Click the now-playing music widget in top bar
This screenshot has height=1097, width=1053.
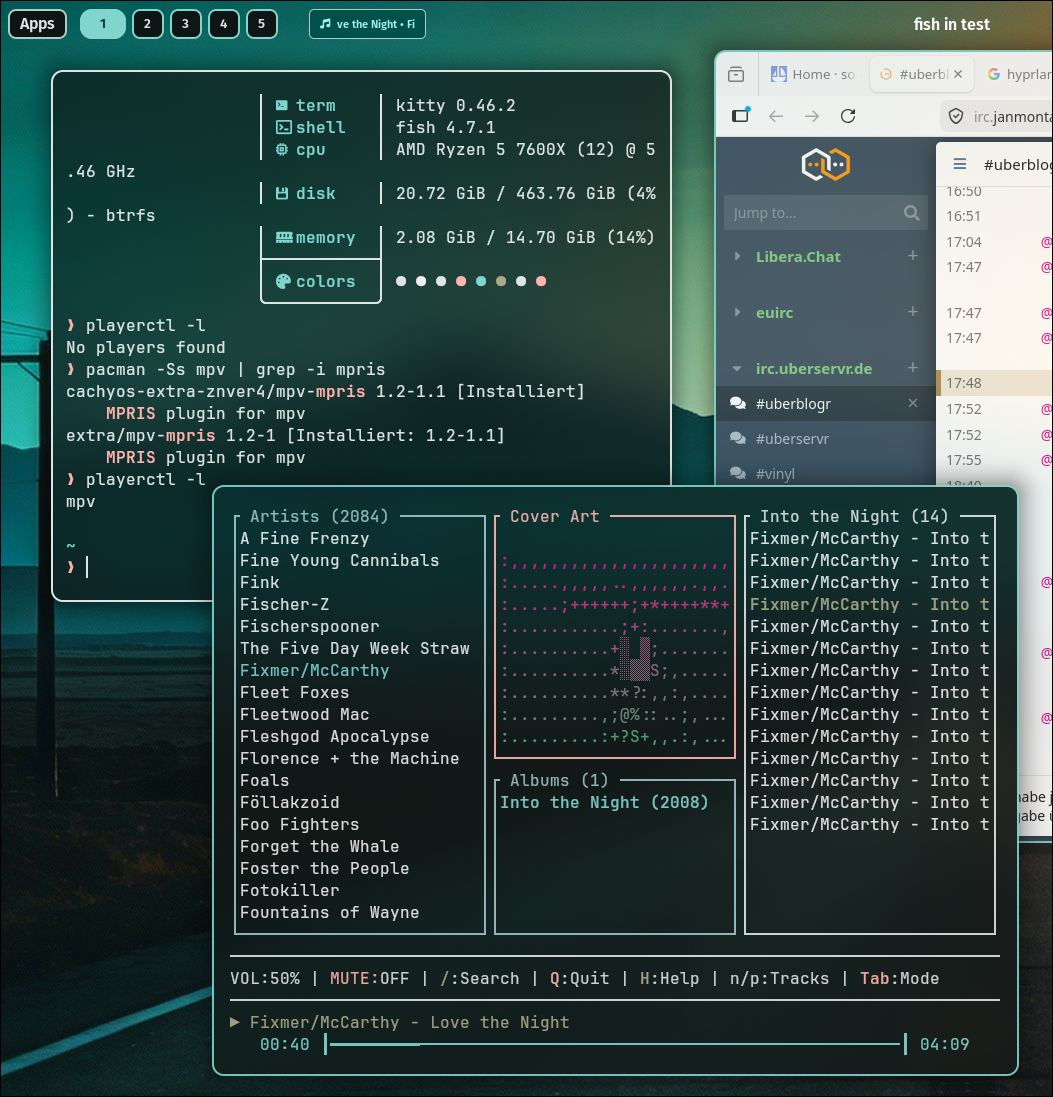[367, 24]
